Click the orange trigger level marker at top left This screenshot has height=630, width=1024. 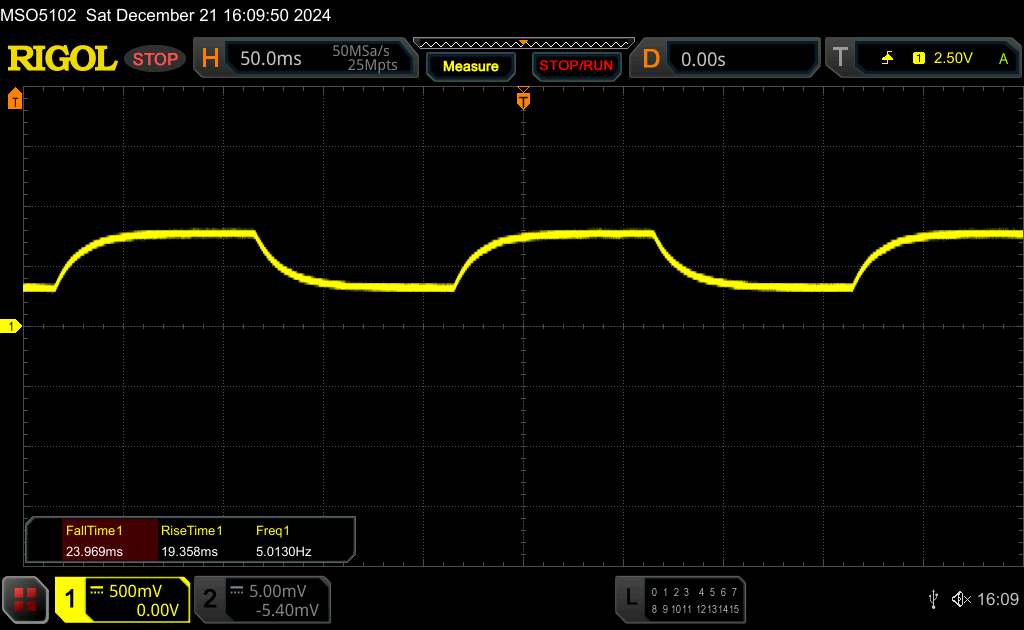[x=15, y=99]
